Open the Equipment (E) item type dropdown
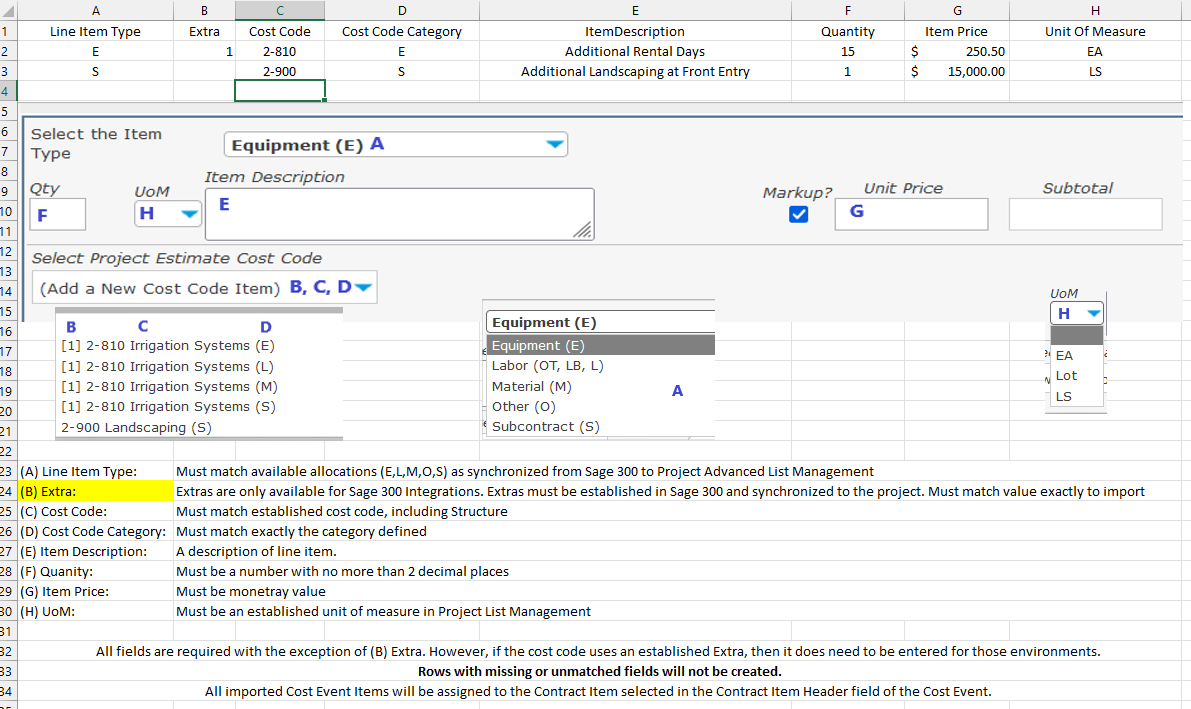Screen dimensions: 1191x709 click(x=396, y=144)
